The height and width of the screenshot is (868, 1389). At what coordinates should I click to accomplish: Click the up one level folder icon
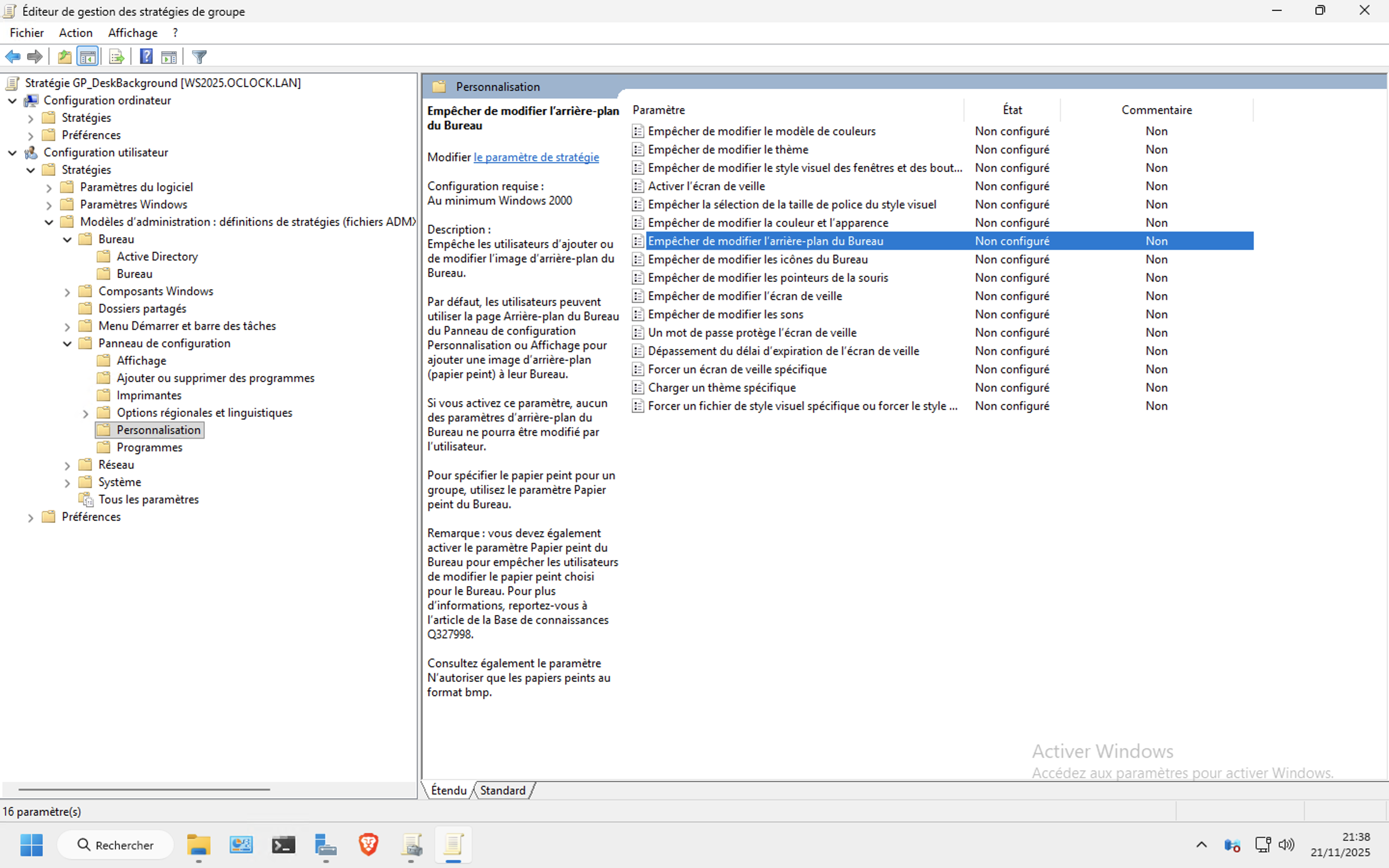click(x=64, y=57)
